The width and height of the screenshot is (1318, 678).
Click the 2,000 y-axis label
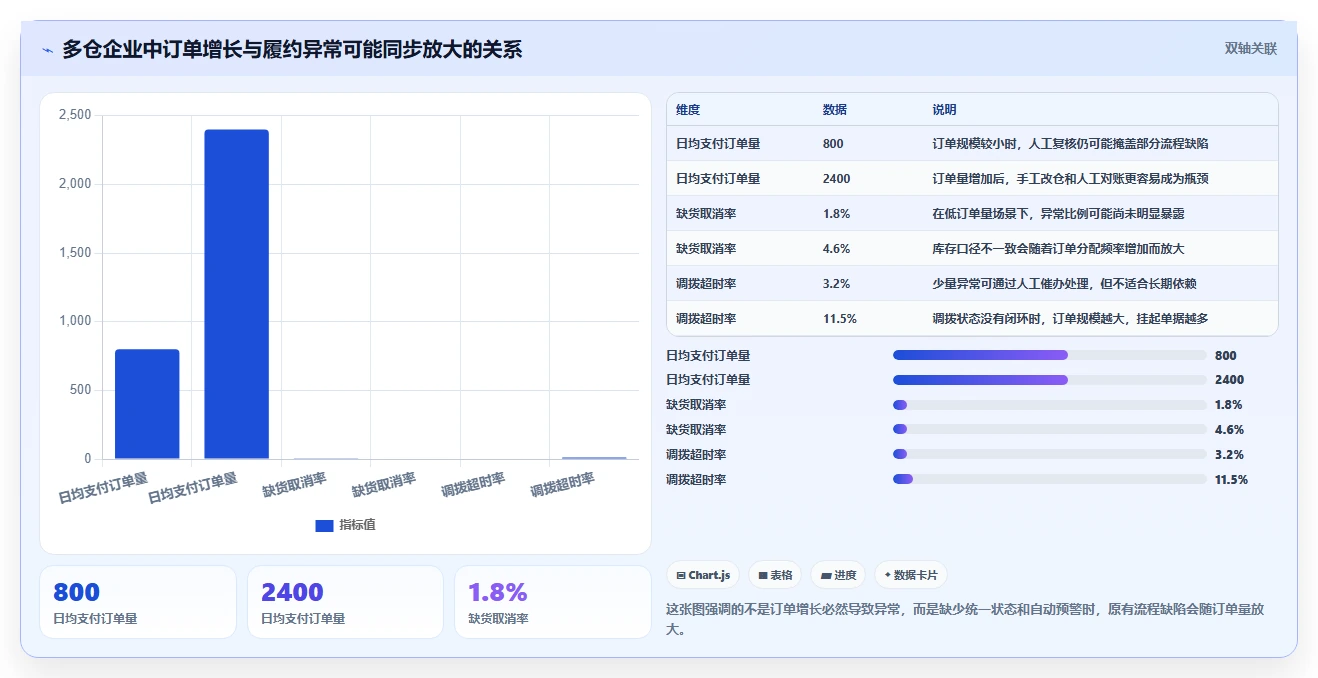point(75,184)
